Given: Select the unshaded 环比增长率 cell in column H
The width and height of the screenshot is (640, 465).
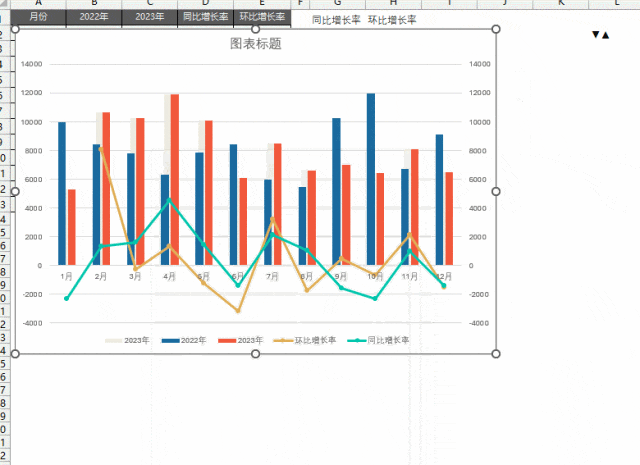Looking at the screenshot, I should (392, 20).
